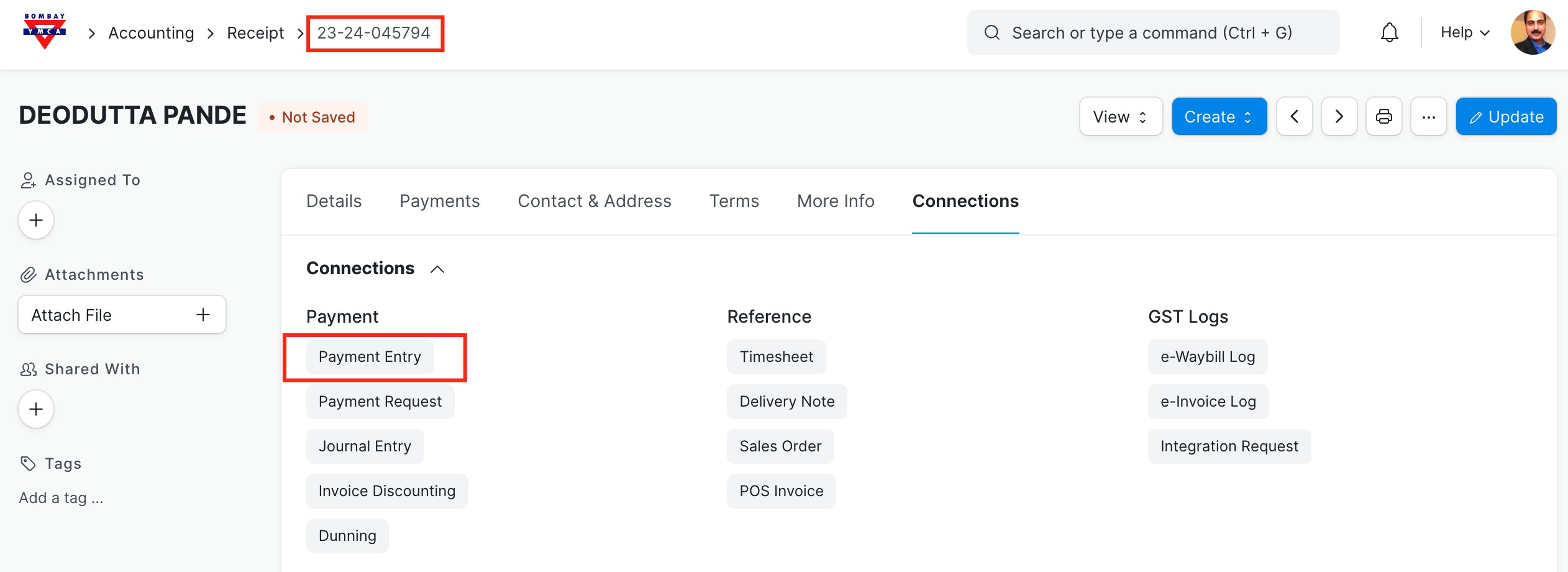Click the search command bar
Viewport: 1568px width, 572px height.
1152,32
